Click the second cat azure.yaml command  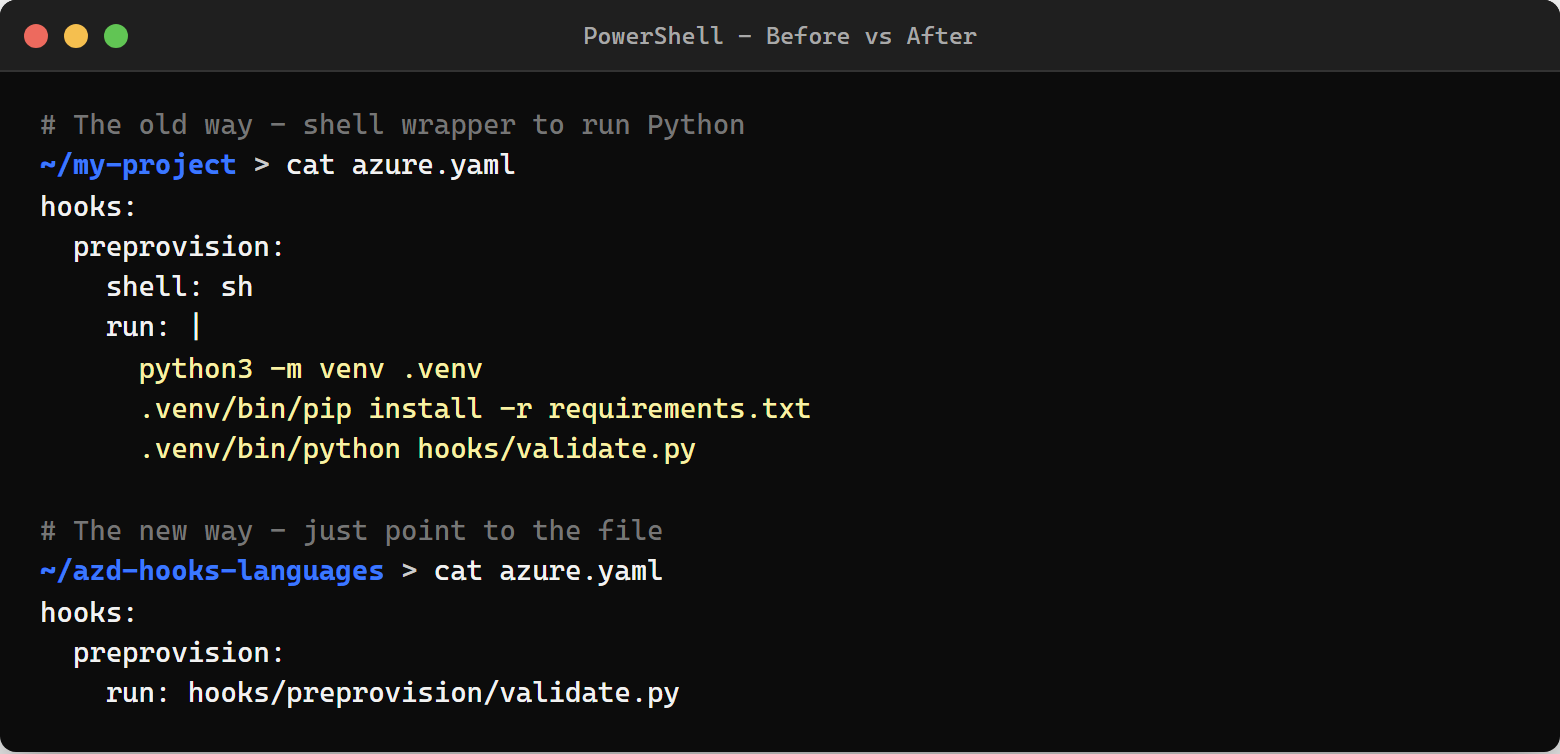547,570
